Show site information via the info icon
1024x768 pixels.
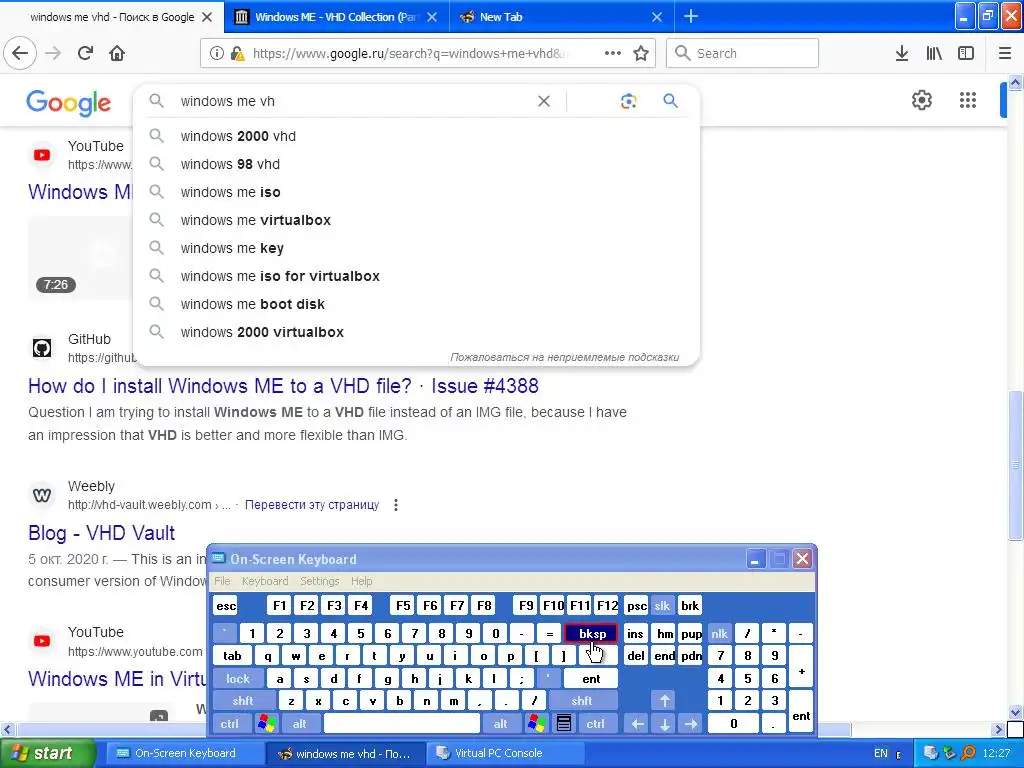click(216, 53)
